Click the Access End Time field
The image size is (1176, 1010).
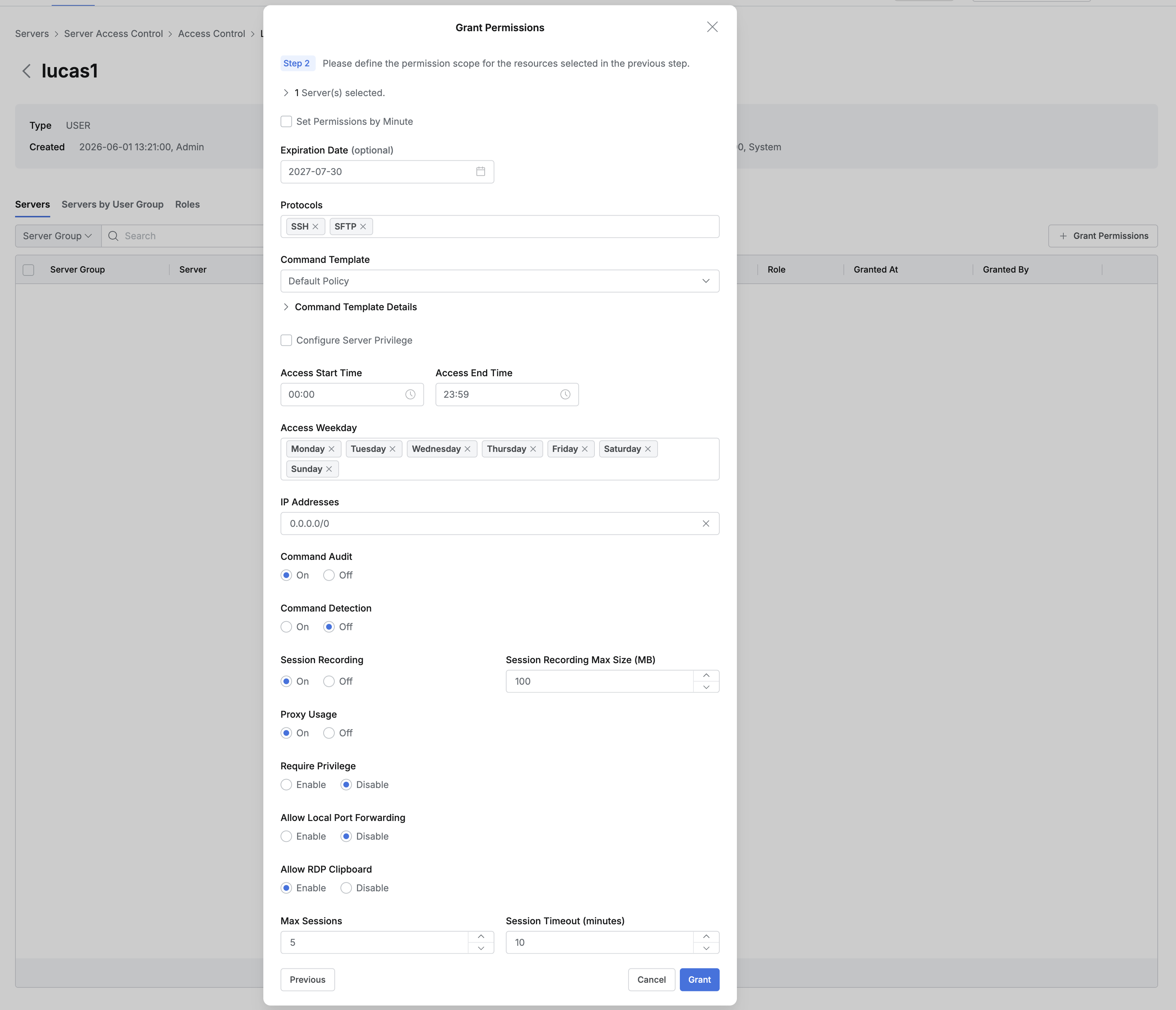tap(507, 395)
